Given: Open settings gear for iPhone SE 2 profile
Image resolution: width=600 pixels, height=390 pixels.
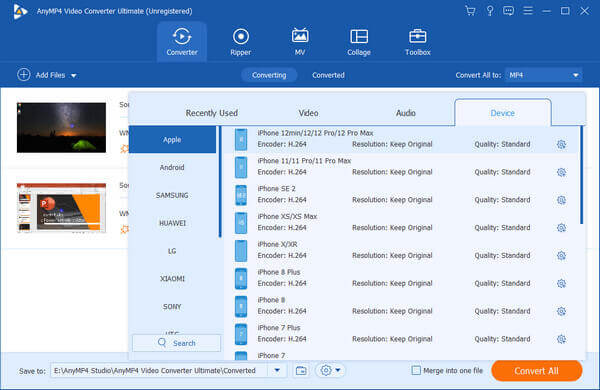Looking at the screenshot, I should (561, 200).
